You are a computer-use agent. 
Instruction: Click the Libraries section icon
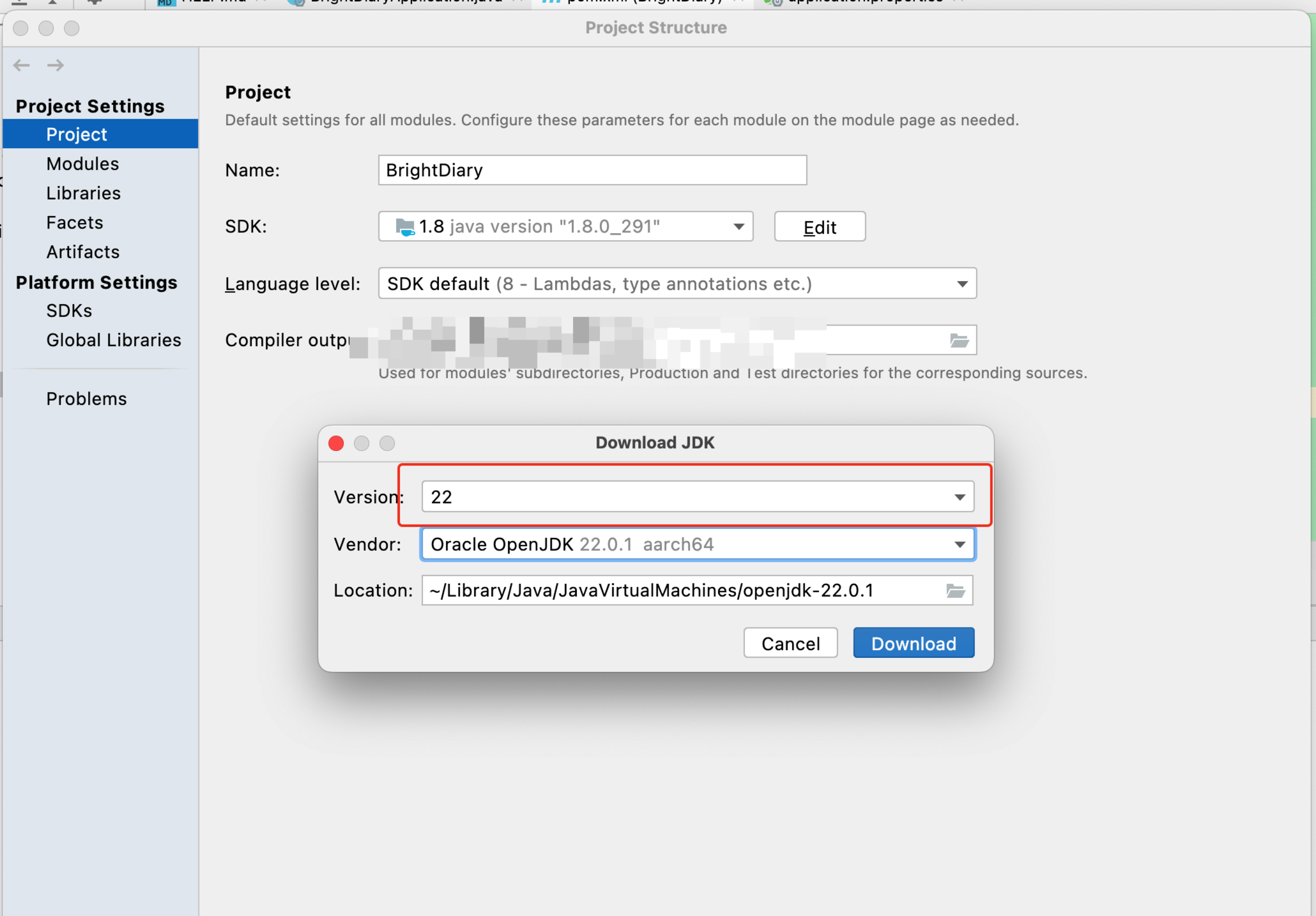[82, 194]
